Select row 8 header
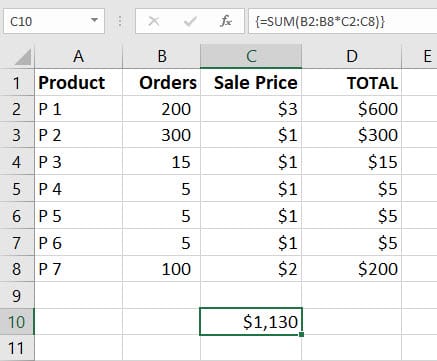 click(x=17, y=269)
